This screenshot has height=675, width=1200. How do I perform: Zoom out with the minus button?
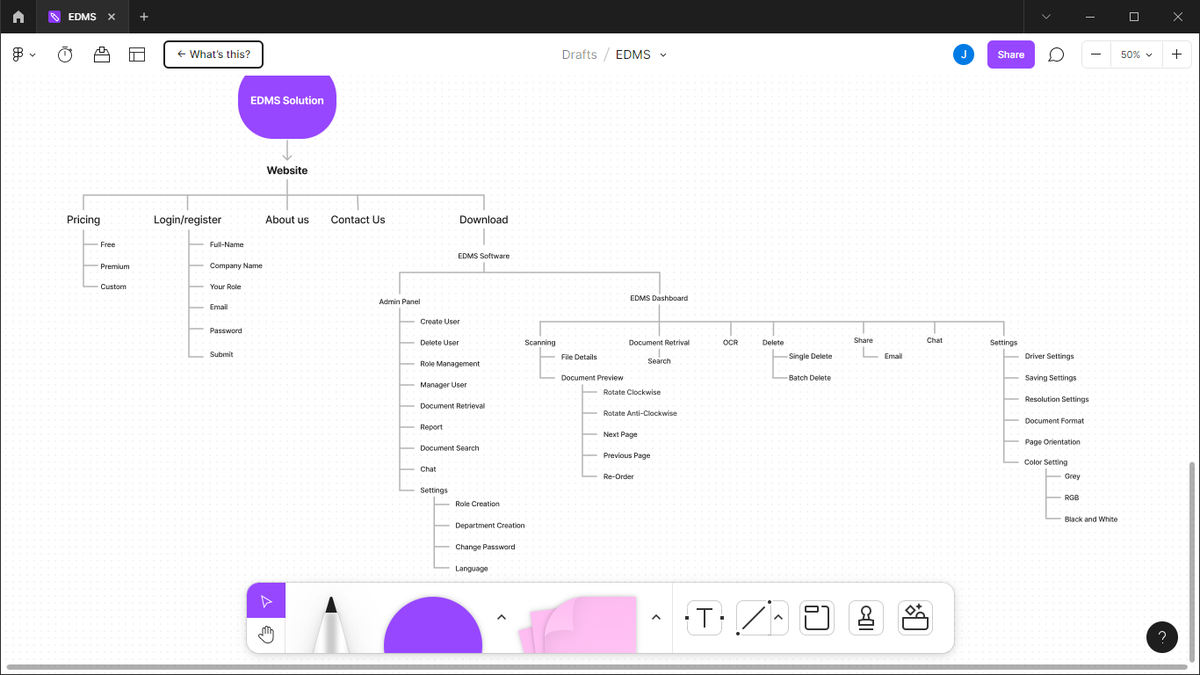1096,55
